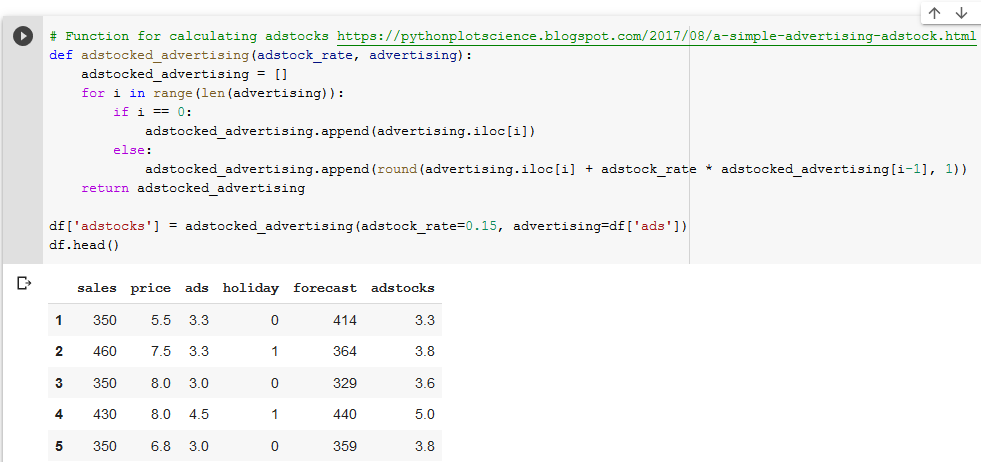The image size is (981, 462).
Task: Click the 'for i in range' loop line
Action: (x=213, y=93)
